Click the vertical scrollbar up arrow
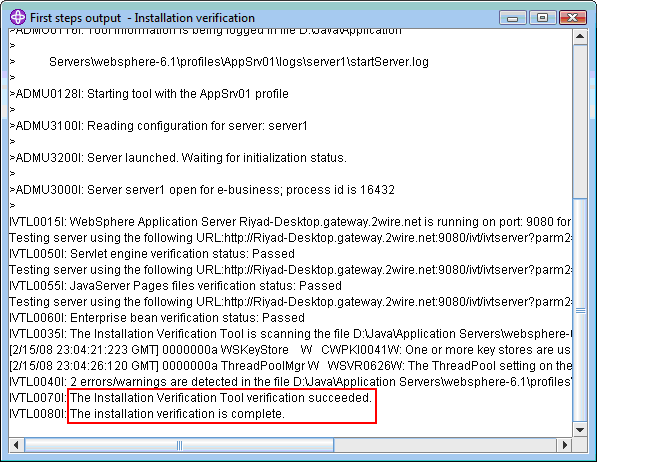Viewport: 648px width, 462px height. pyautogui.click(x=580, y=36)
